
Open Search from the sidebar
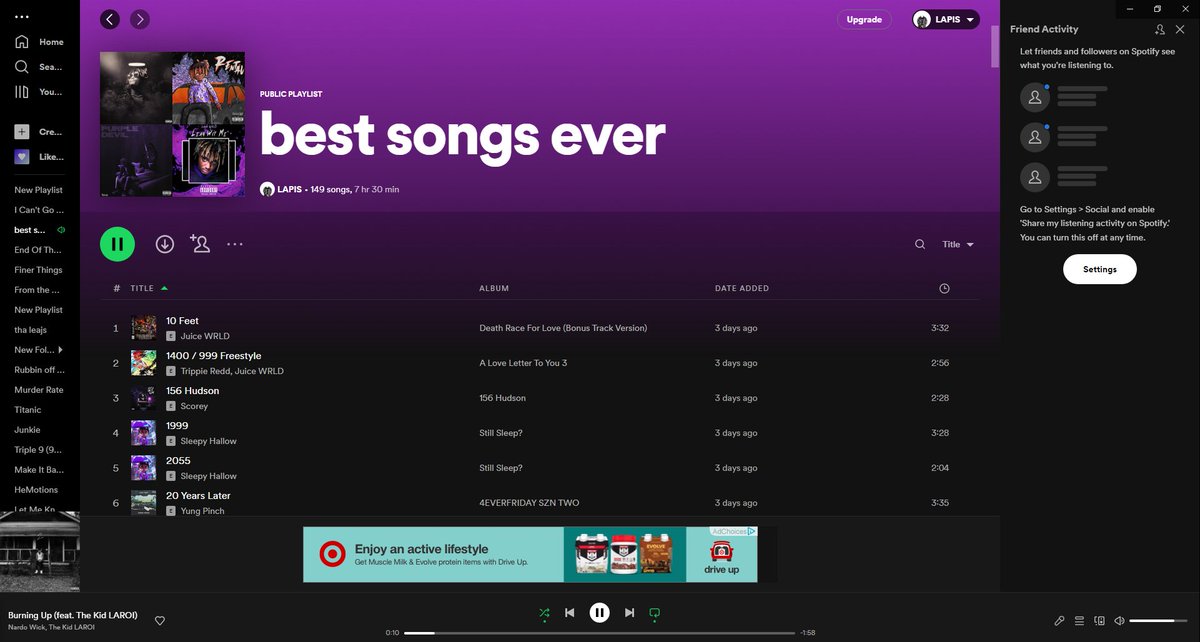[39, 67]
